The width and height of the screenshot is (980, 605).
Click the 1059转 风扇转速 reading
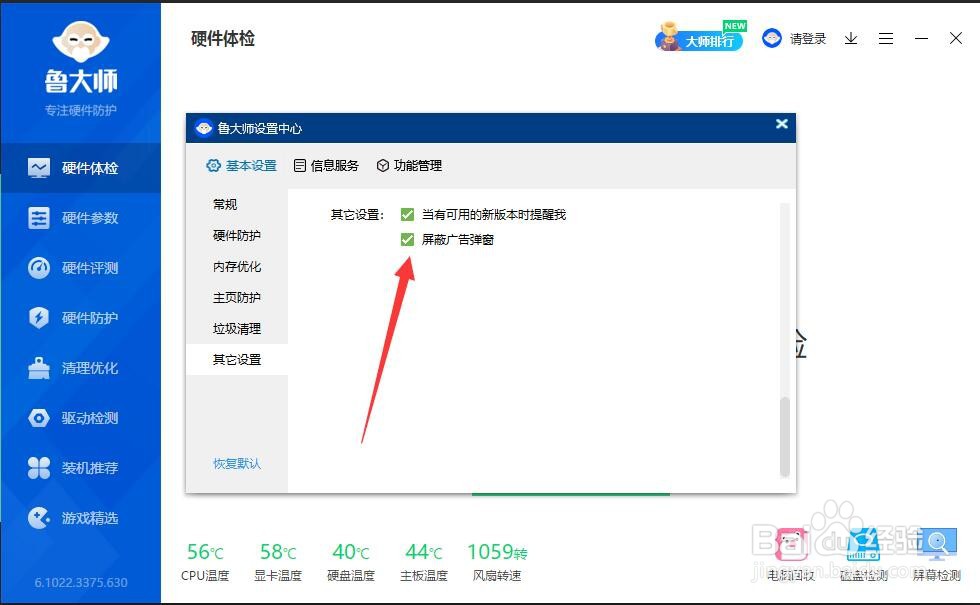tap(498, 561)
